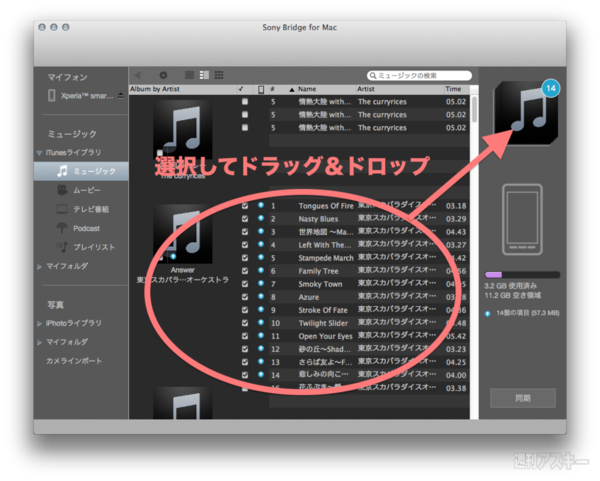The width and height of the screenshot is (600, 481).
Task: Click the ミュージック note icon in sidebar
Action: pos(62,171)
